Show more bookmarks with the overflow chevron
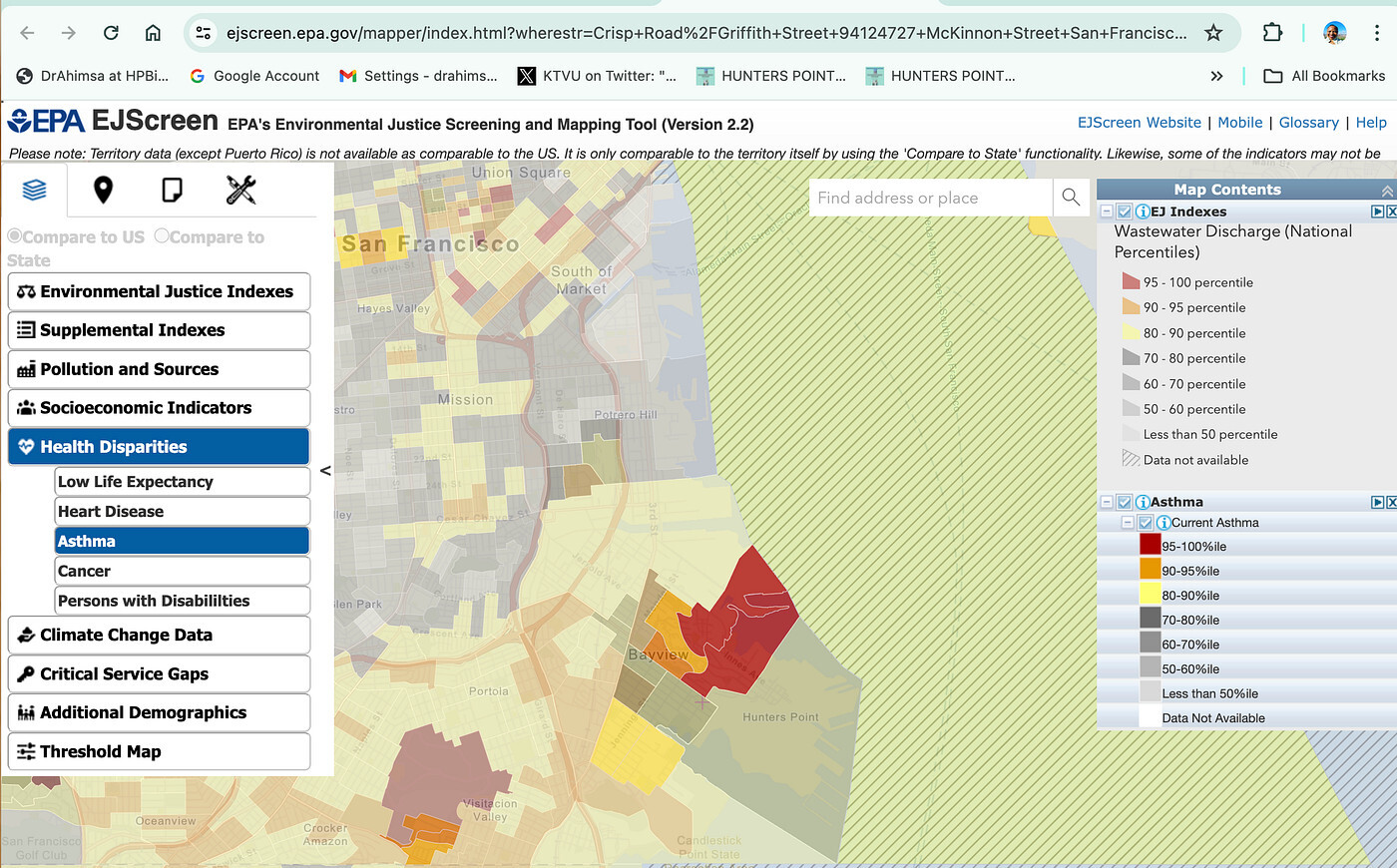 [1216, 76]
